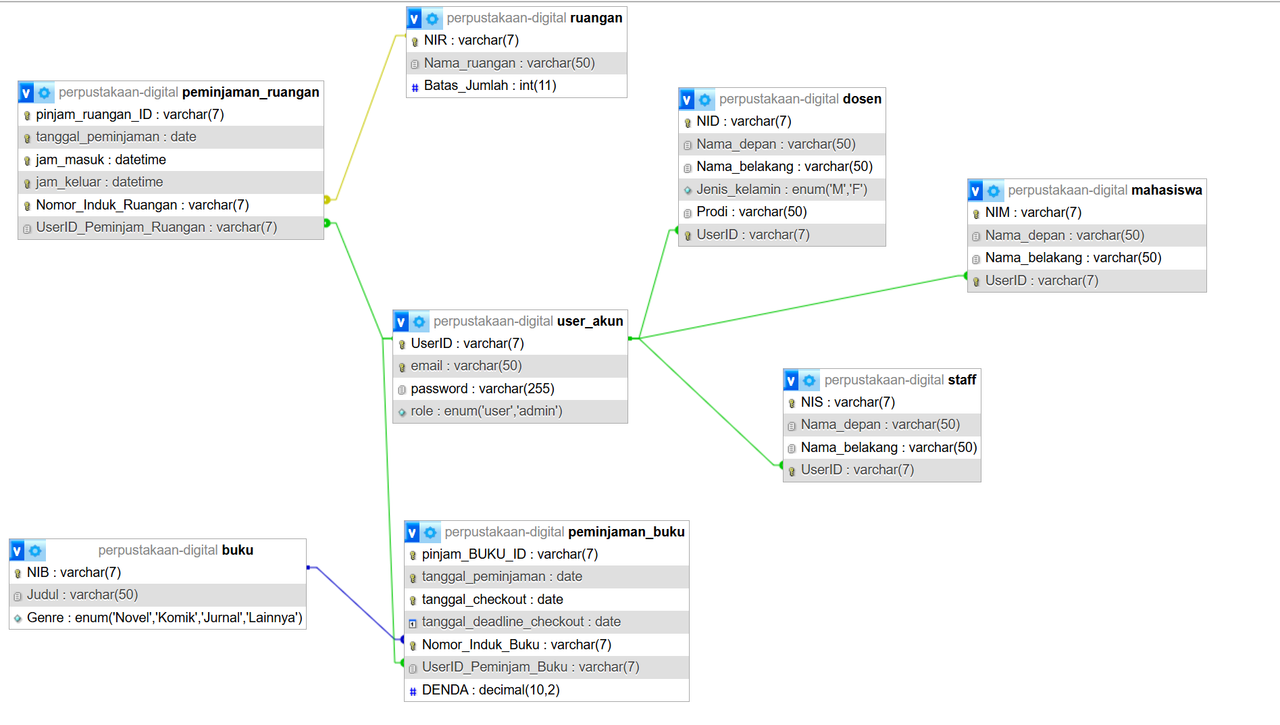Click 'Nomor_Induk_Ruangan : varchar(7)' column row
Viewport: 1280px width, 725px height.
[171, 205]
